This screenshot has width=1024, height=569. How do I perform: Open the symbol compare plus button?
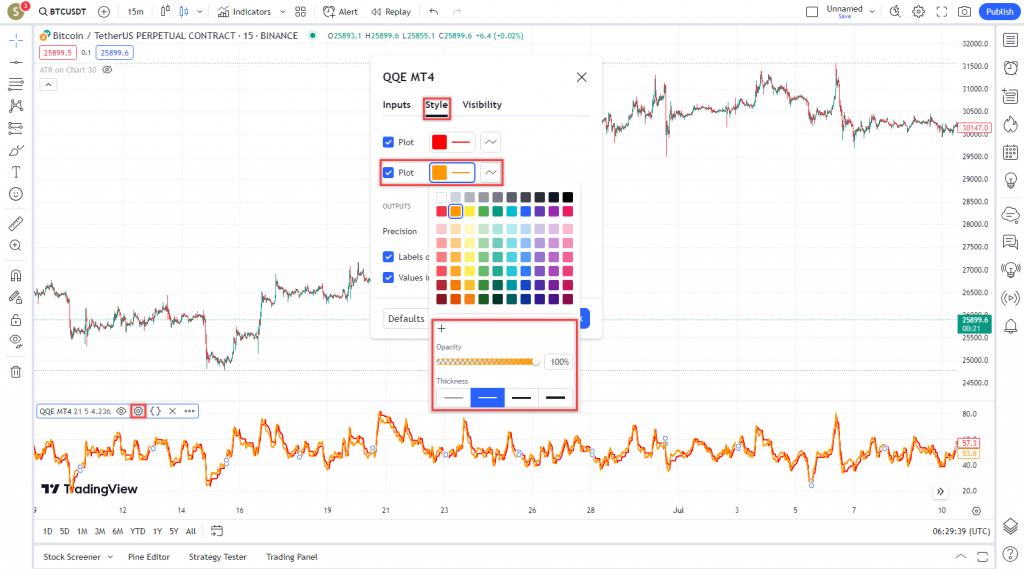(104, 12)
